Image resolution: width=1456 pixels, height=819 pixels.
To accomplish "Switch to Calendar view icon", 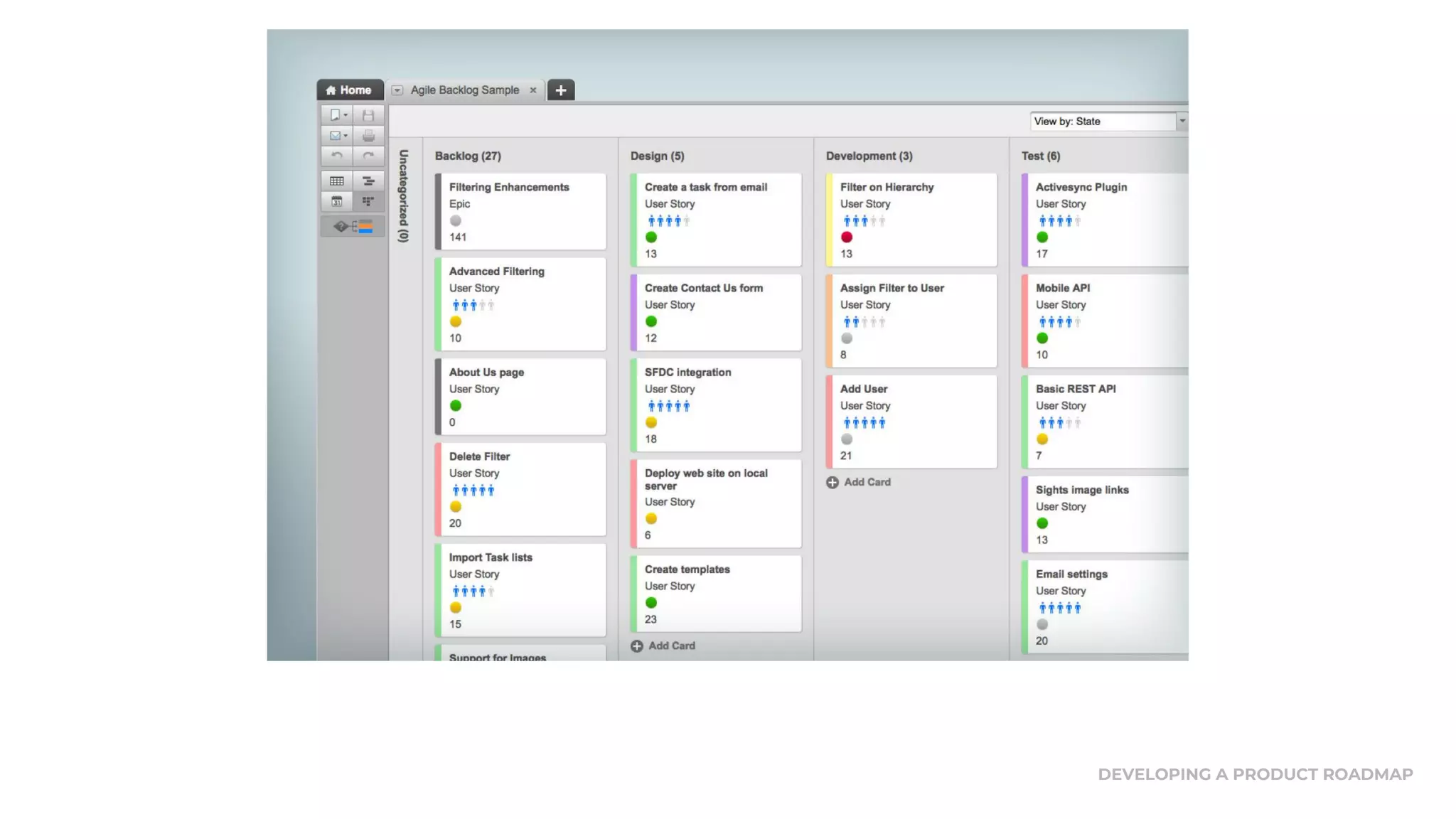I will tap(337, 202).
